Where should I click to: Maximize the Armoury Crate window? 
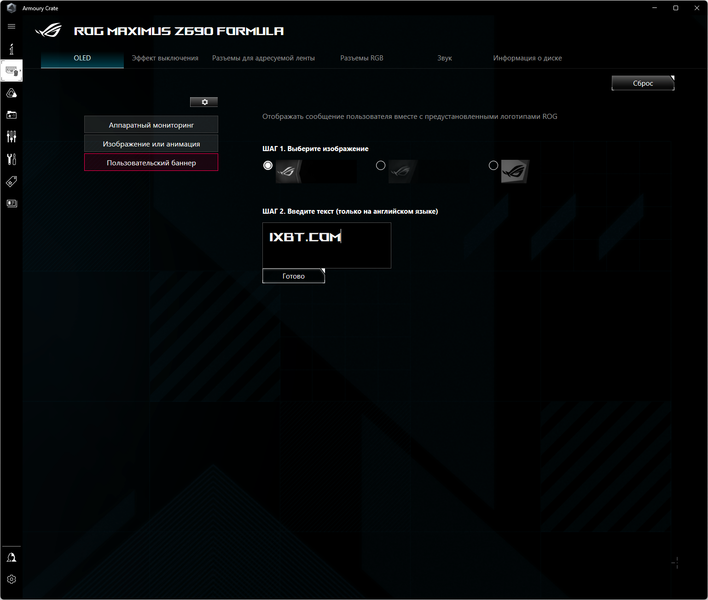tap(675, 8)
